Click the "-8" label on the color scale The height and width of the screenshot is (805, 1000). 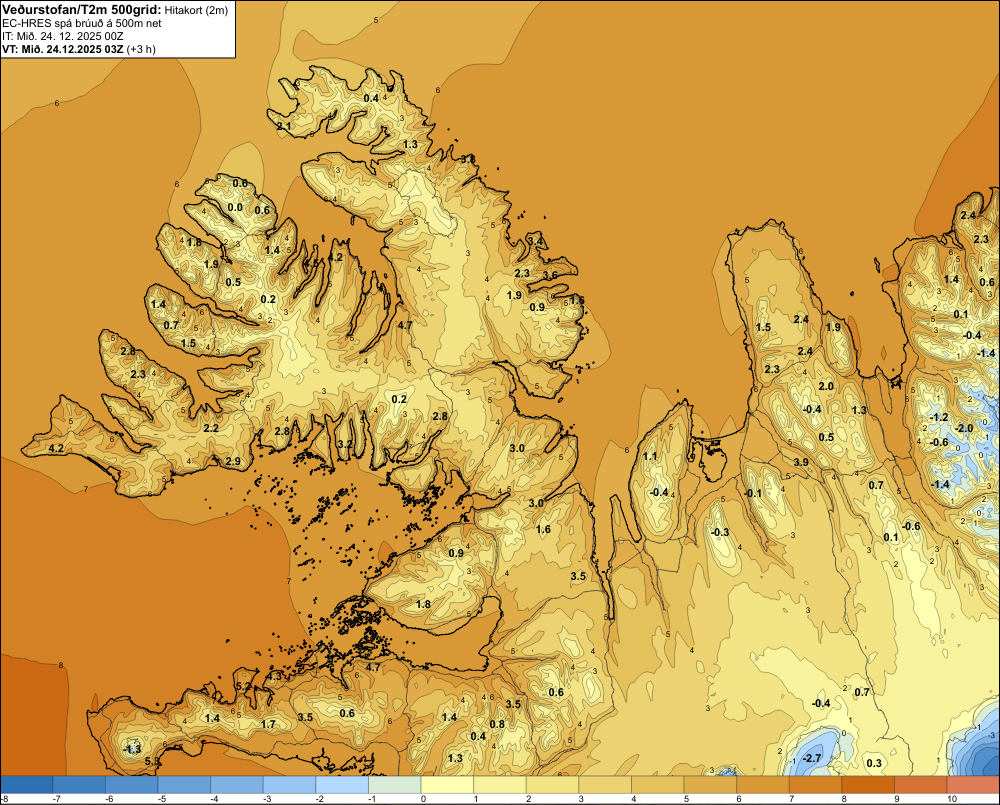[4, 799]
